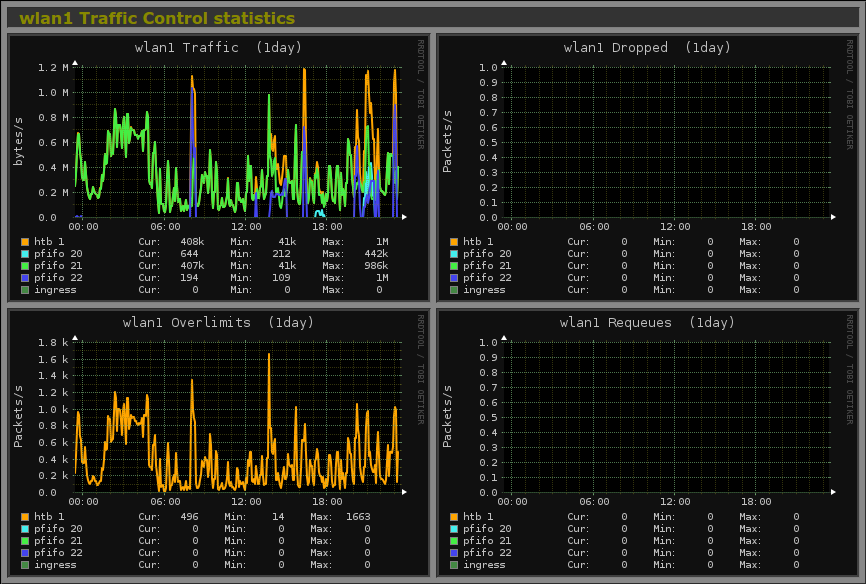Click ingress swatch in Requeues legend

454,565
